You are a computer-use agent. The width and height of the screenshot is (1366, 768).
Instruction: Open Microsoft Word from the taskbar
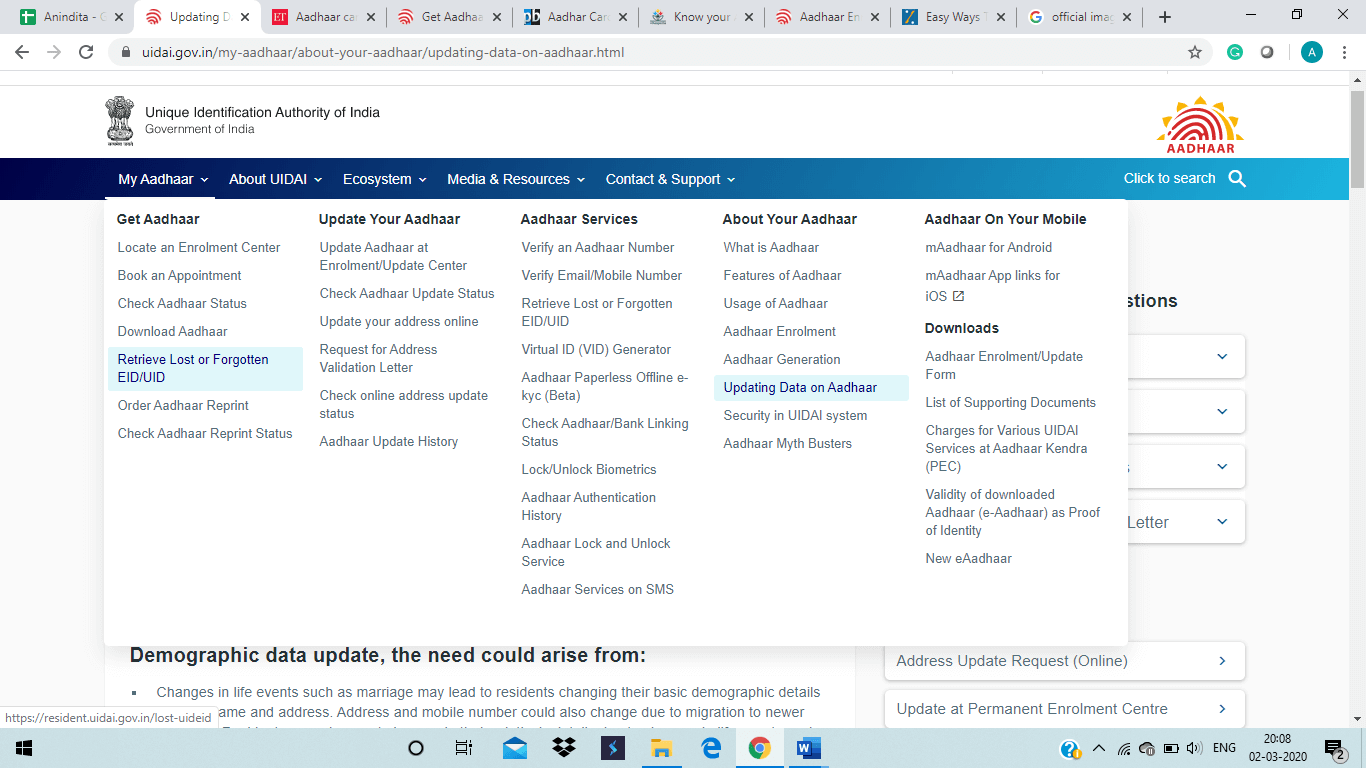pyautogui.click(x=808, y=748)
